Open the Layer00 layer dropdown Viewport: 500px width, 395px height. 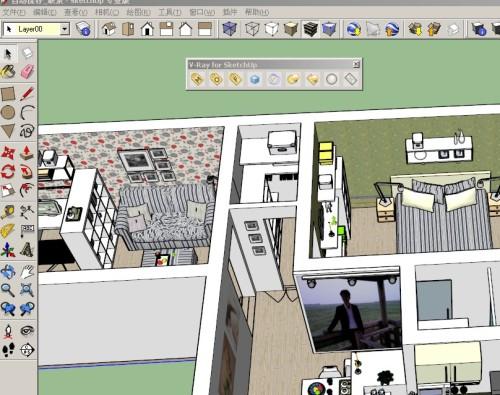(x=65, y=29)
